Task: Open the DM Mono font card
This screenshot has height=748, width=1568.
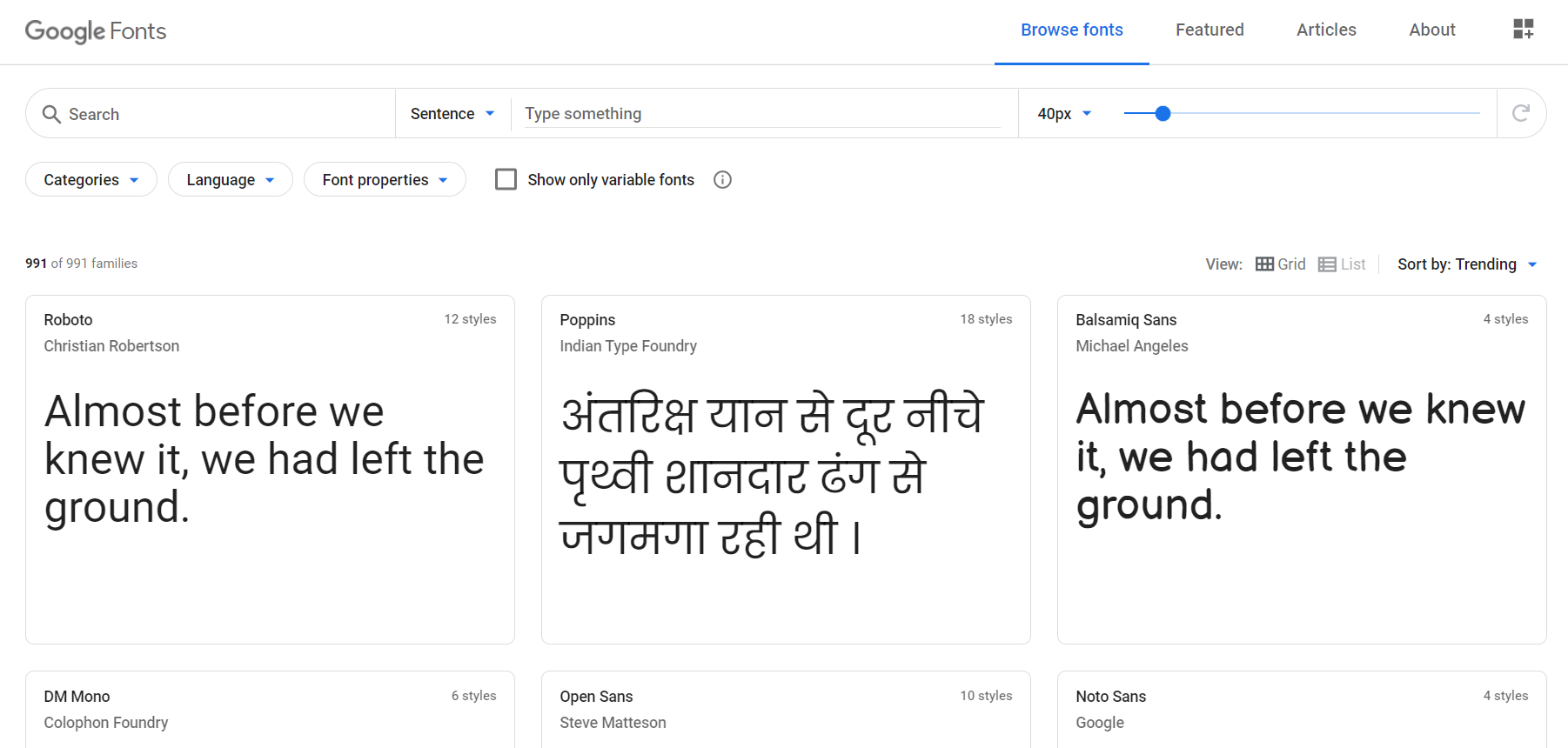Action: tap(270, 710)
